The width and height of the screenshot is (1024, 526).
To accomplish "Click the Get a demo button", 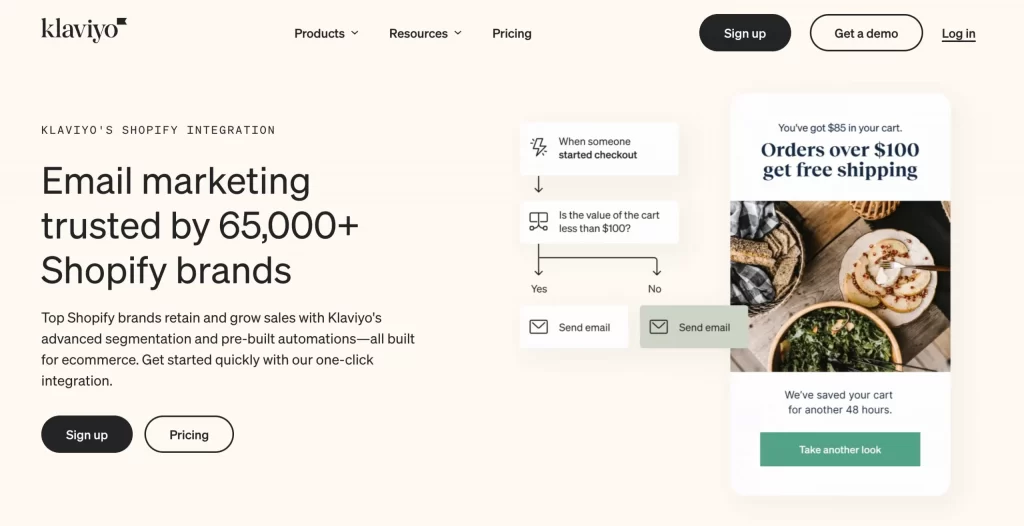I will (x=866, y=33).
